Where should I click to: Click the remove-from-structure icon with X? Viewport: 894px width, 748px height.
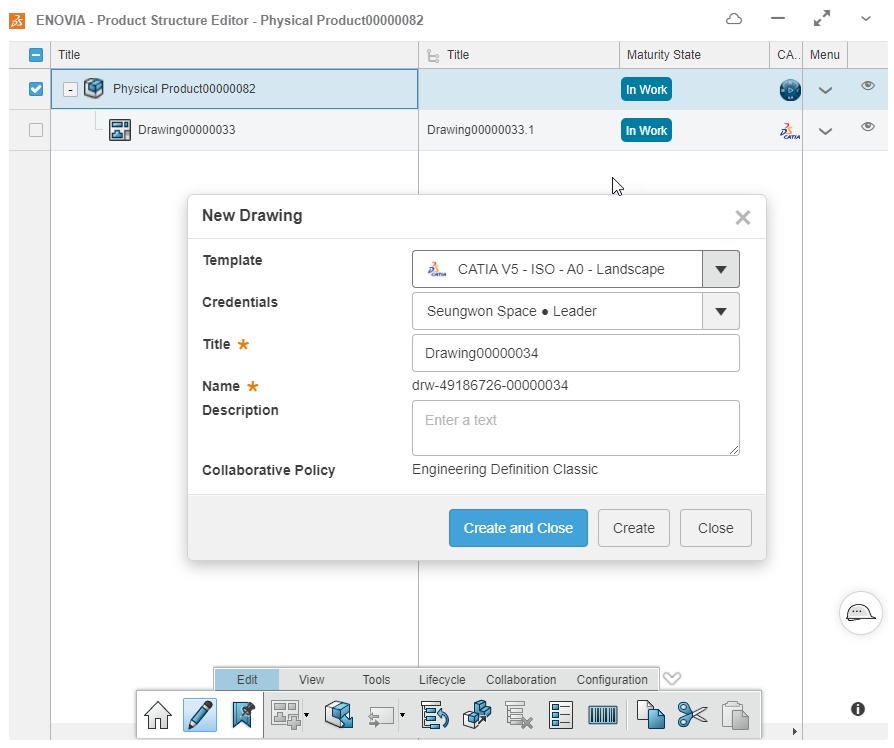519,715
